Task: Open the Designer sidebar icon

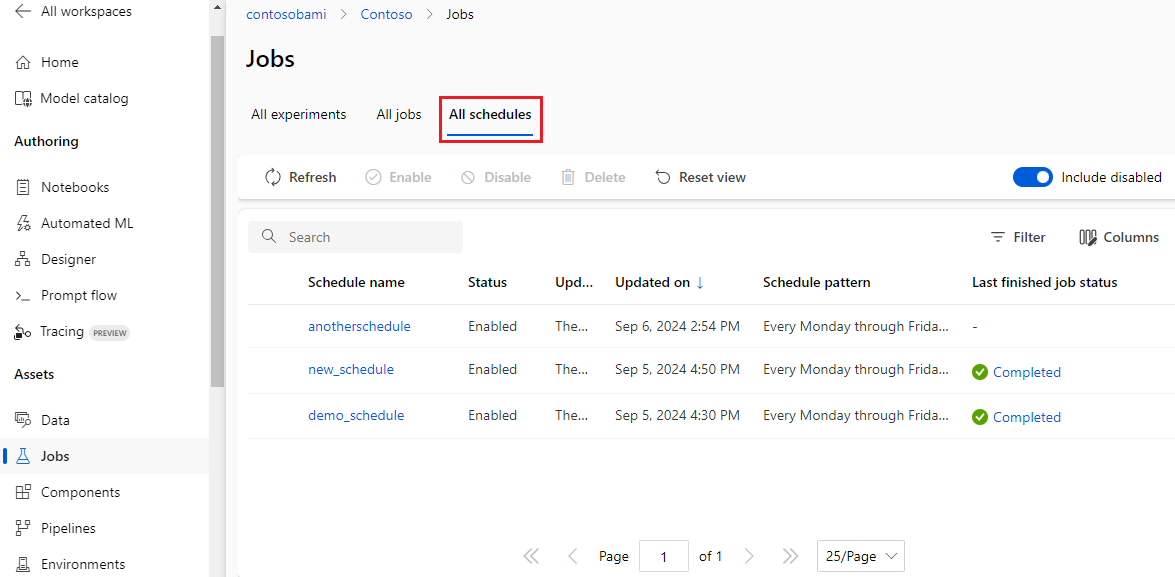Action: point(23,259)
